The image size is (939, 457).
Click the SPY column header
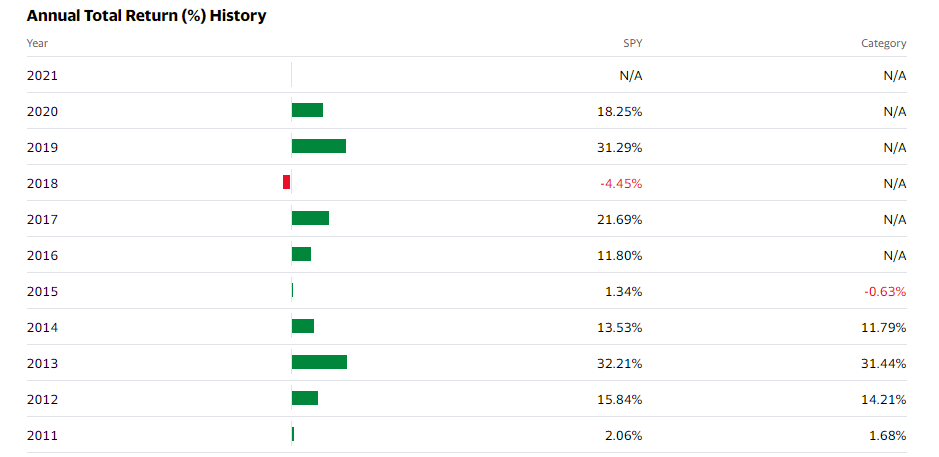[632, 43]
